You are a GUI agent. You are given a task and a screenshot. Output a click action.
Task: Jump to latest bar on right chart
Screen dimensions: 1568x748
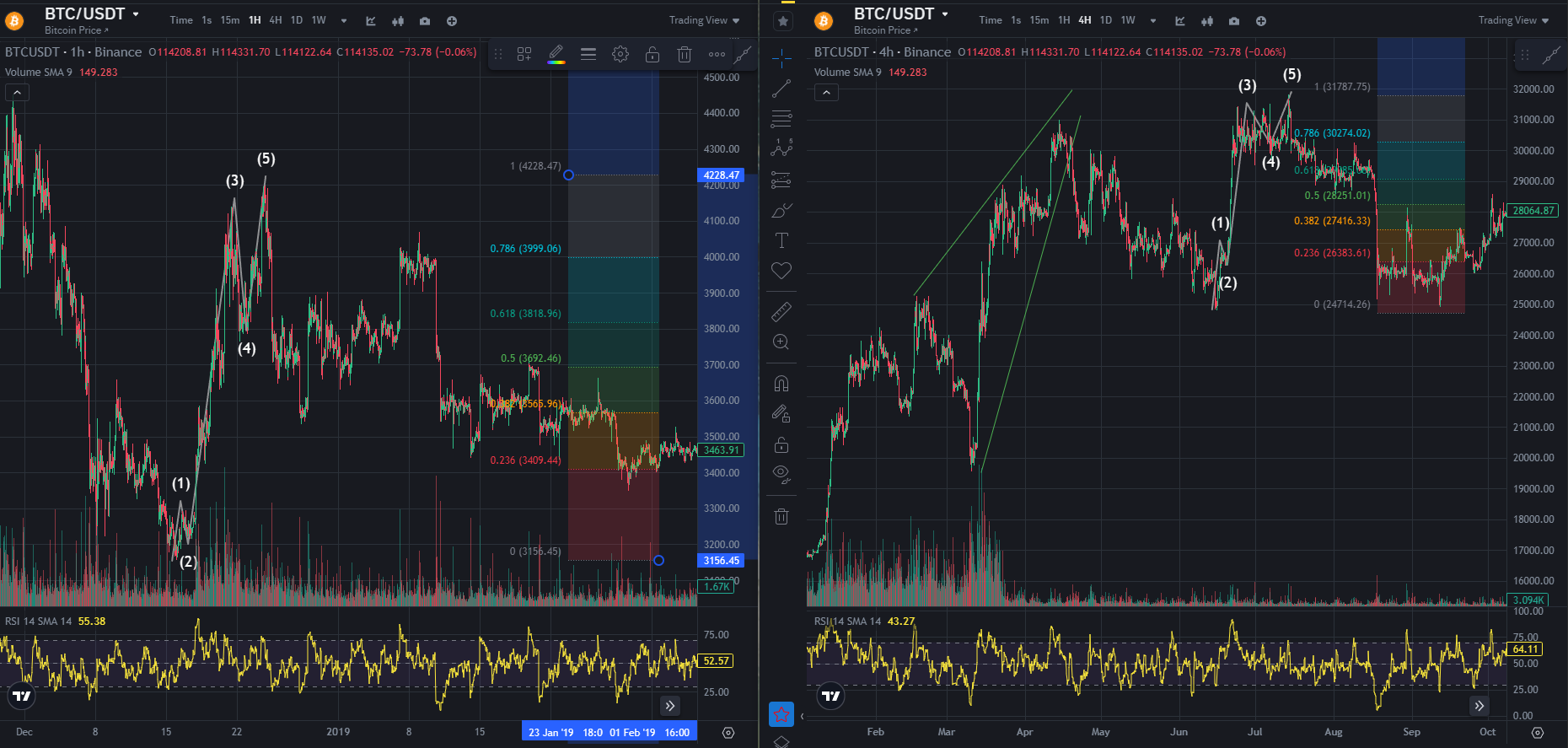tap(1479, 706)
